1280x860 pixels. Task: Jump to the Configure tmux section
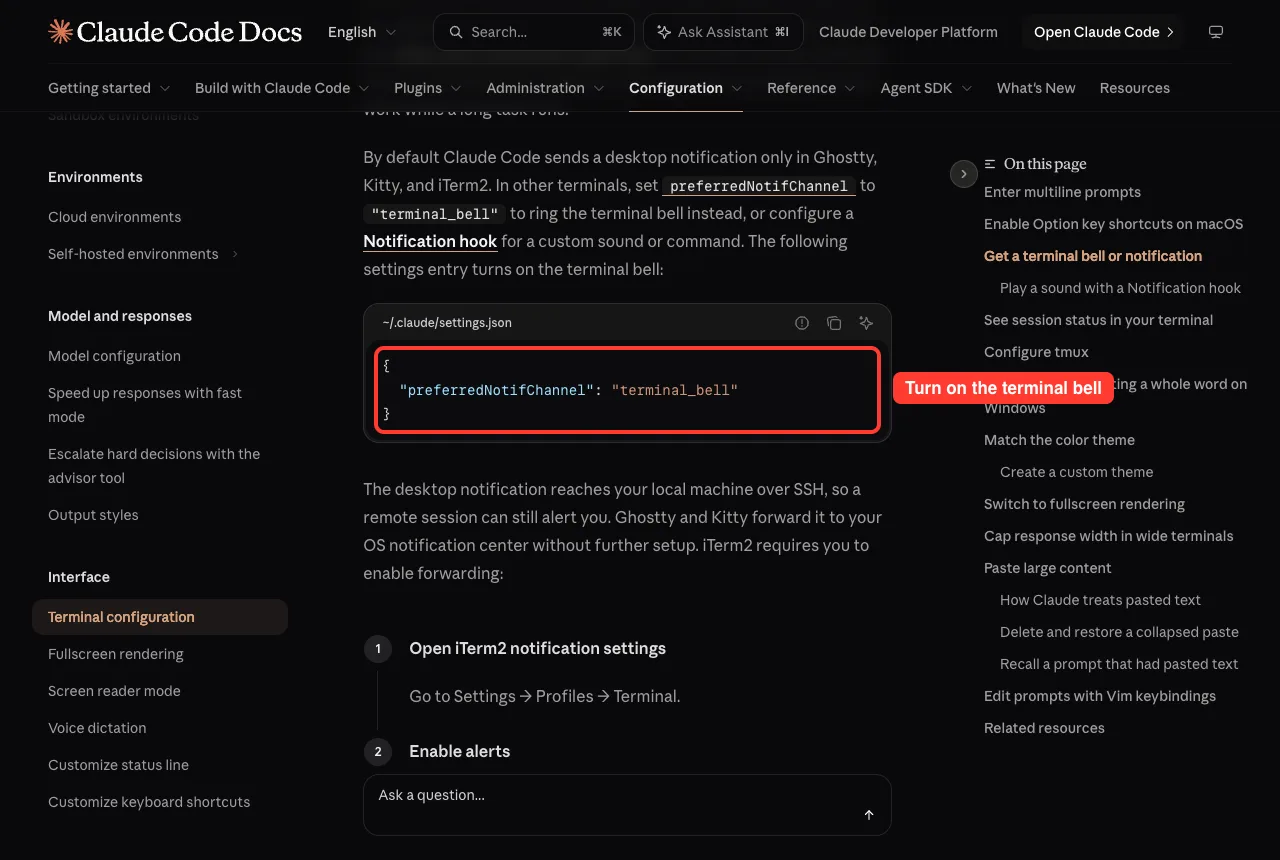click(x=1036, y=352)
